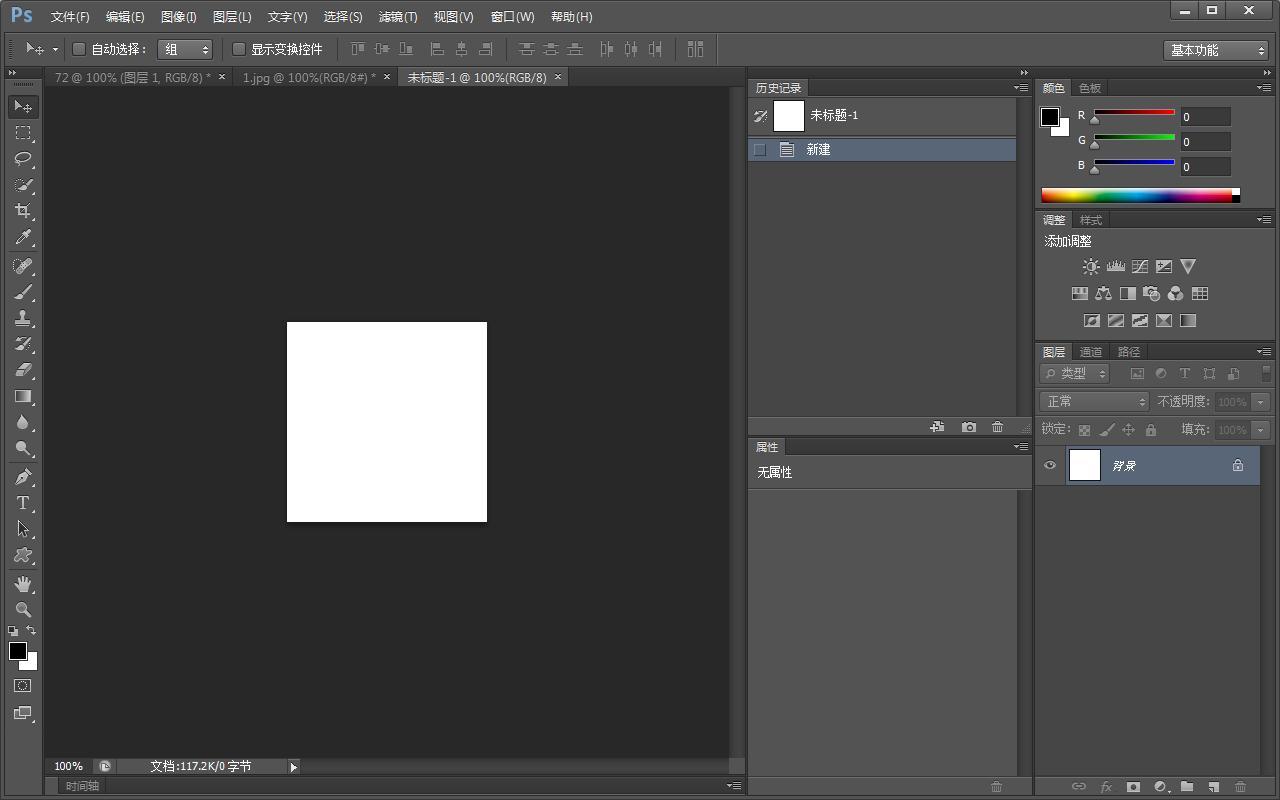Select the Hand tool
1280x800 pixels.
[x=23, y=583]
